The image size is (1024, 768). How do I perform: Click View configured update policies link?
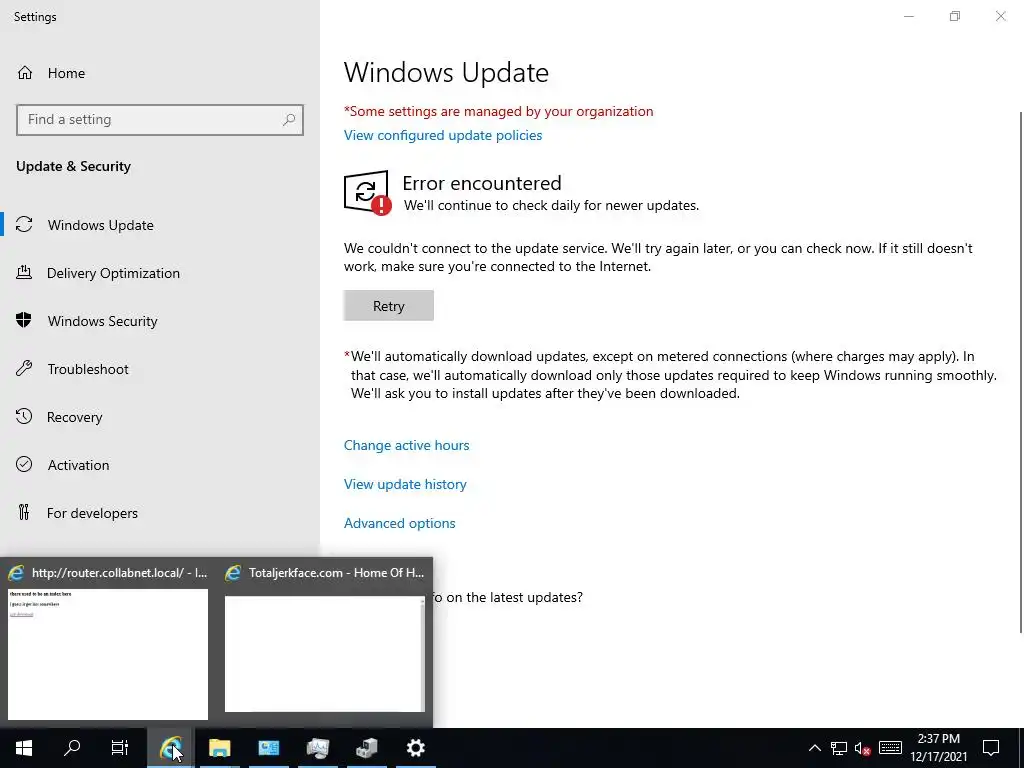[443, 135]
